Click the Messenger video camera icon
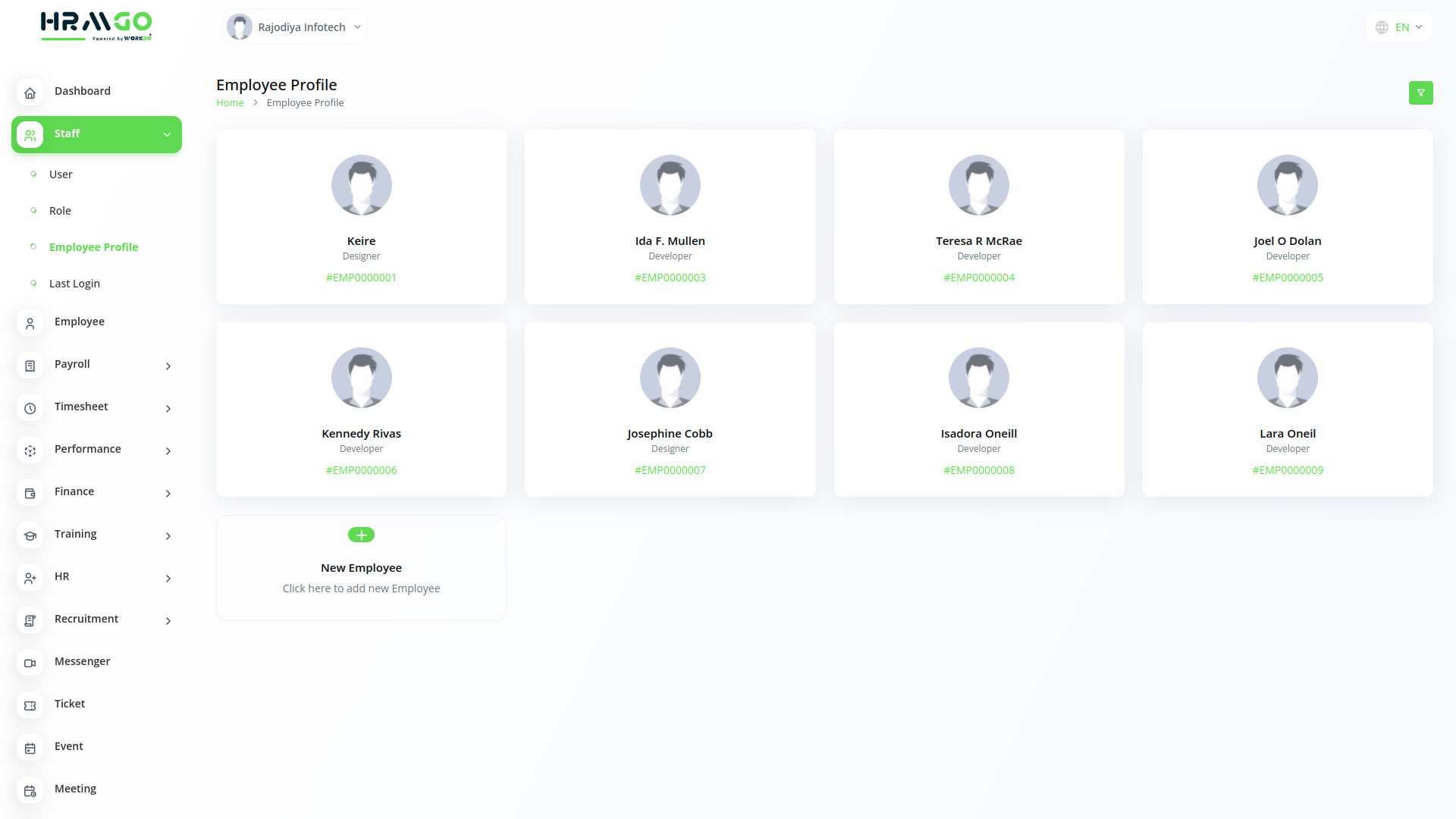Screen dimensions: 1456x819 click(x=30, y=663)
